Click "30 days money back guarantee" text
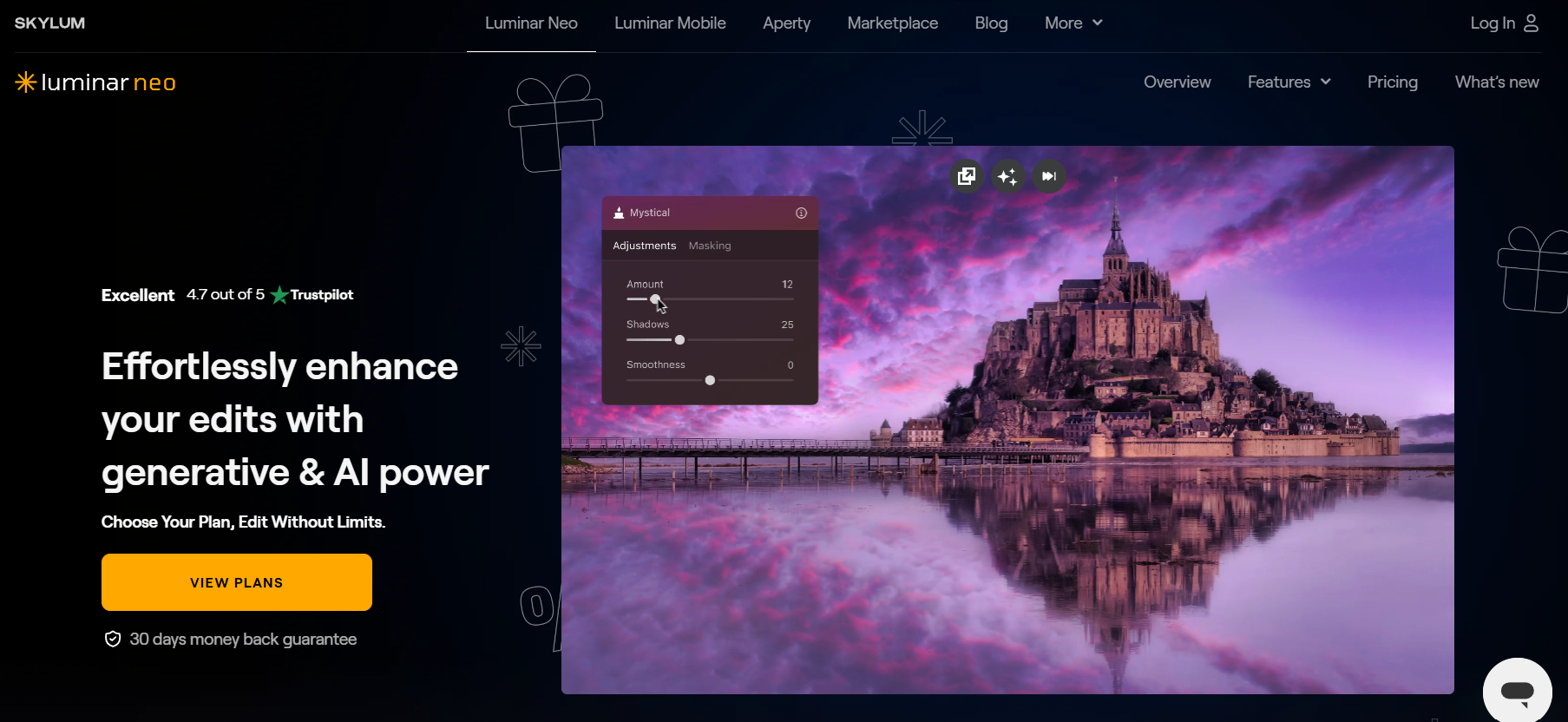Viewport: 1568px width, 722px height. tap(243, 640)
